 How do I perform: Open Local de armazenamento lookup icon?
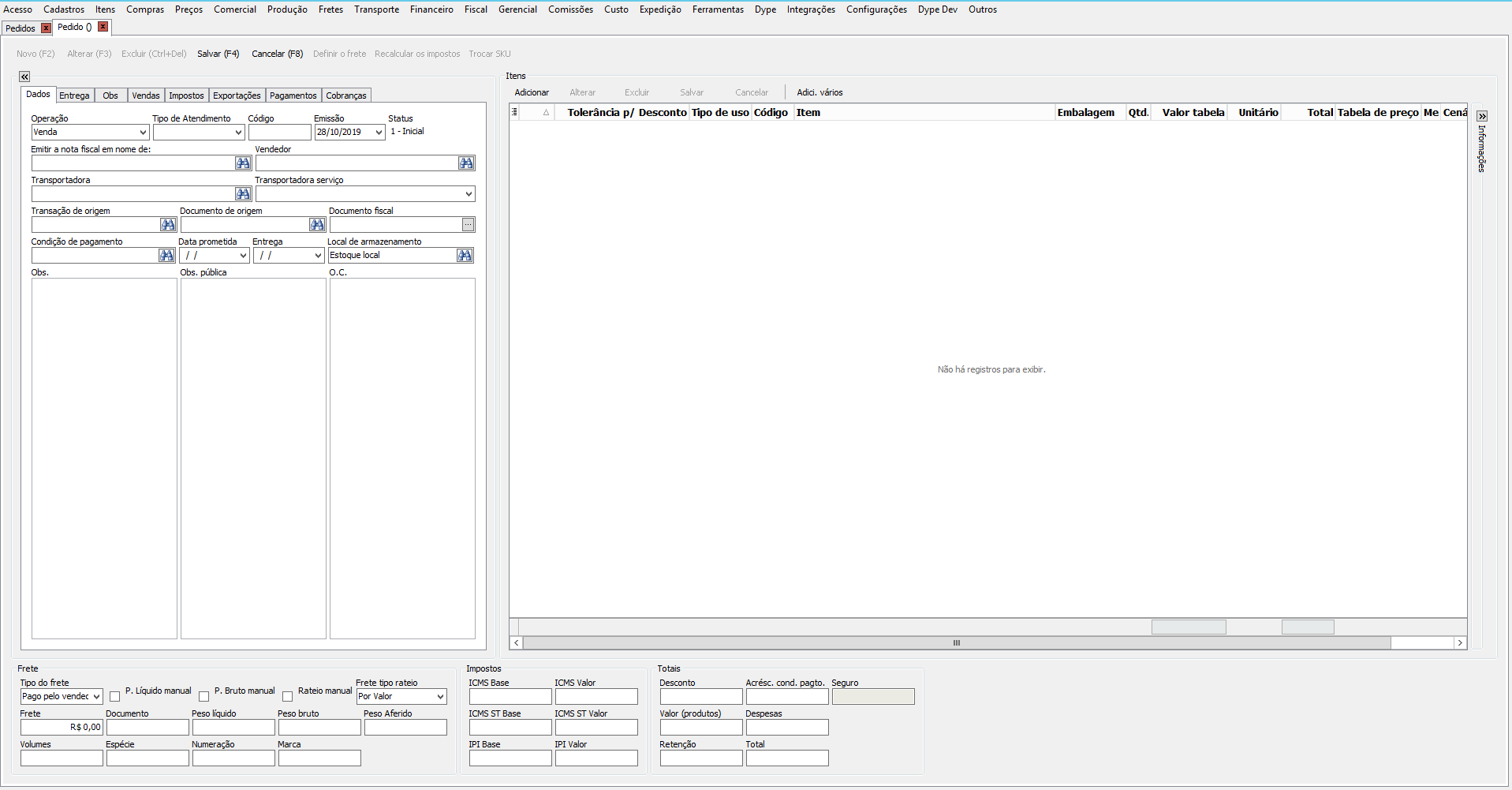465,255
